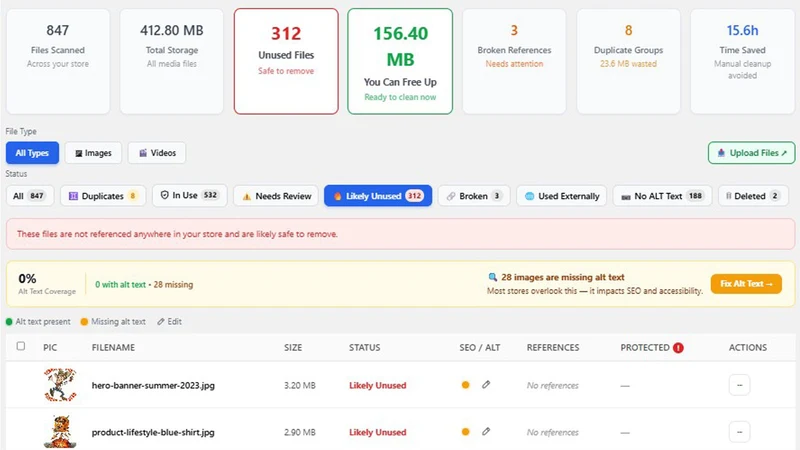Select the All Types file type filter

(x=32, y=153)
